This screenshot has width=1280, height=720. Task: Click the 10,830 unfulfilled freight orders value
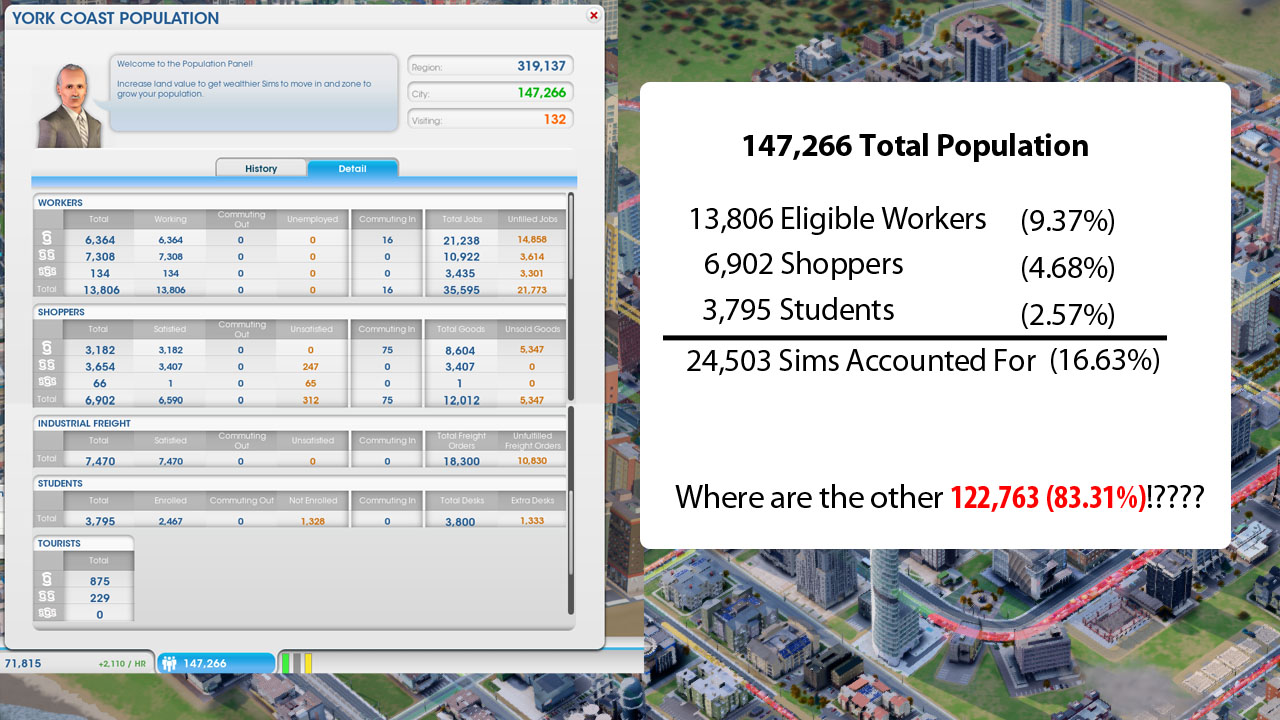click(x=532, y=461)
